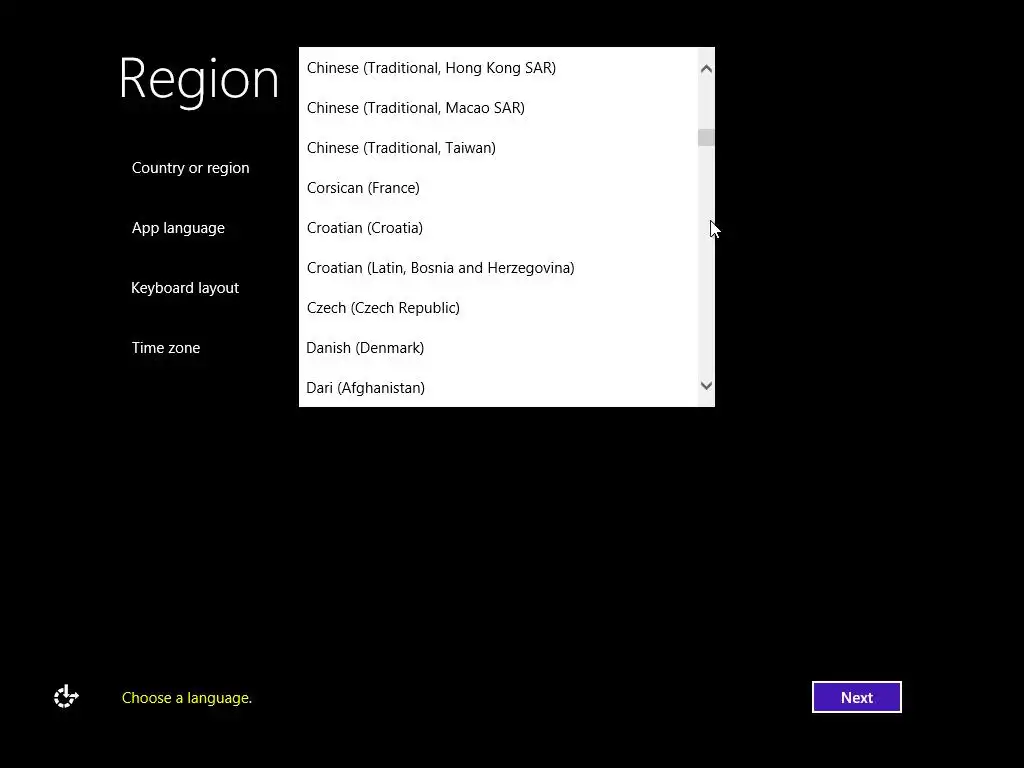Viewport: 1024px width, 768px height.
Task: Click the Next button
Action: [x=856, y=697]
